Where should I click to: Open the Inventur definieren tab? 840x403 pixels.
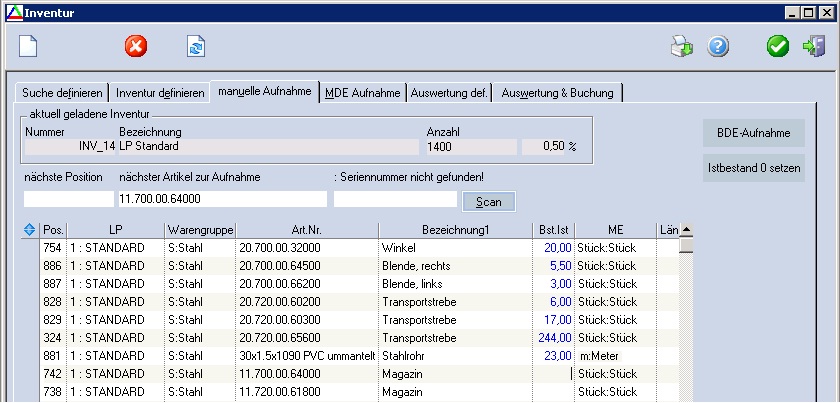pos(160,93)
